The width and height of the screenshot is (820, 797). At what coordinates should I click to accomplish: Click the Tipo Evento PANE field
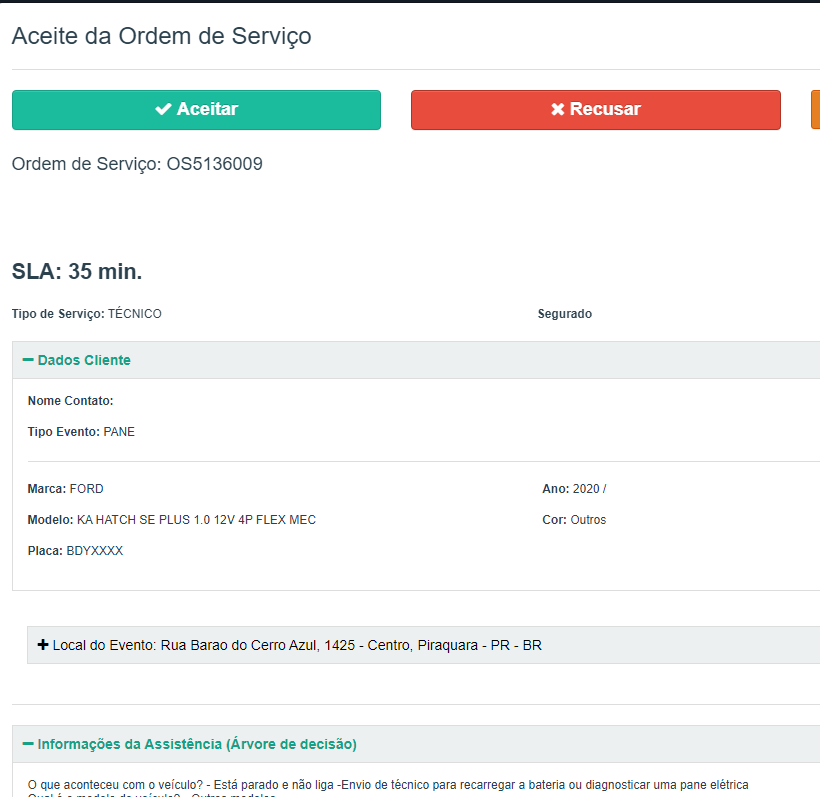81,432
